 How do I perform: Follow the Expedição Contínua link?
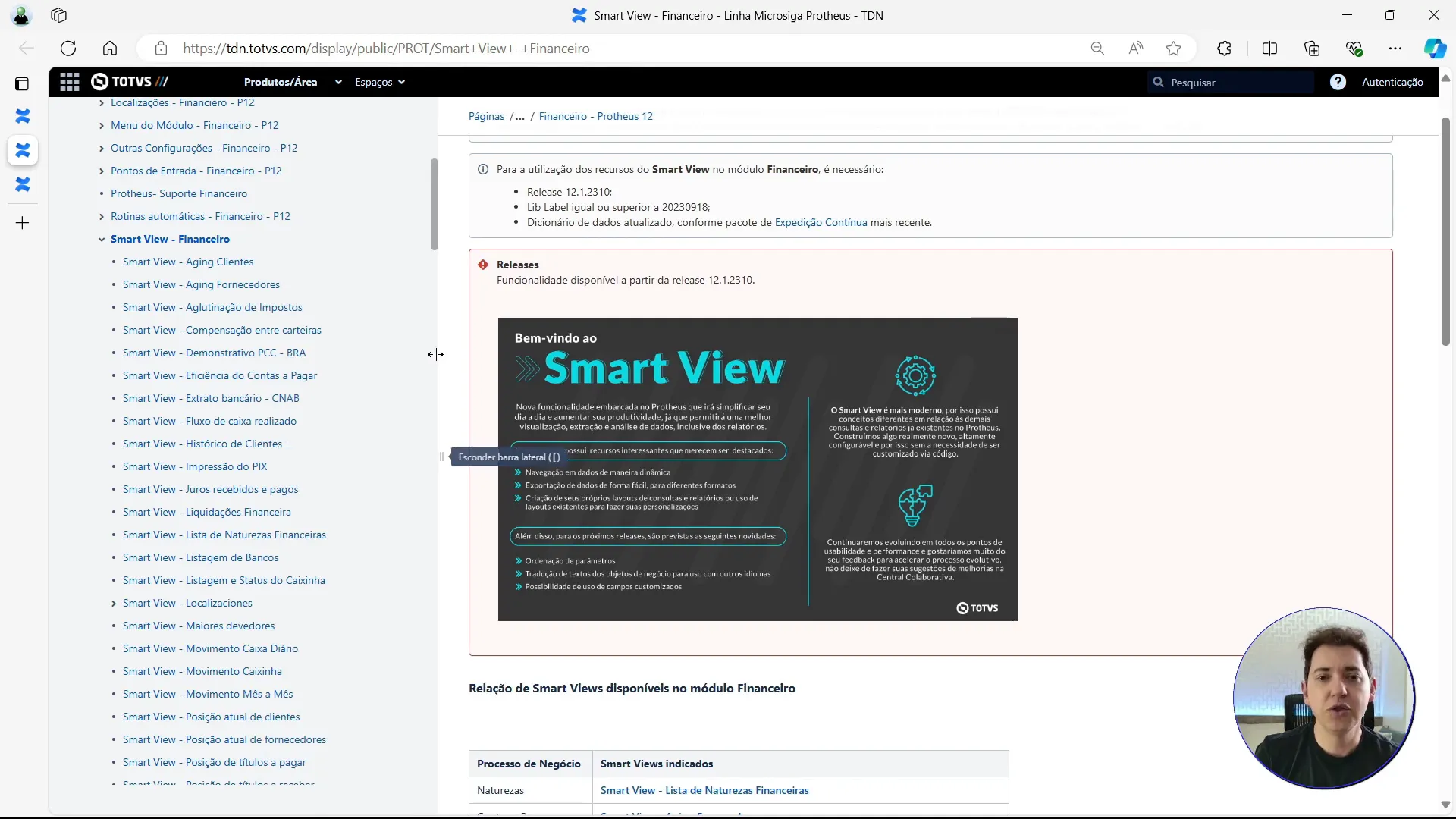pos(821,222)
